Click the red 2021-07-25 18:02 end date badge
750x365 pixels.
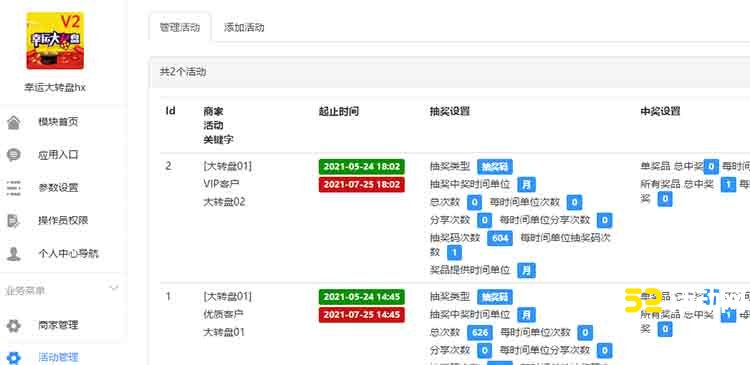[362, 185]
